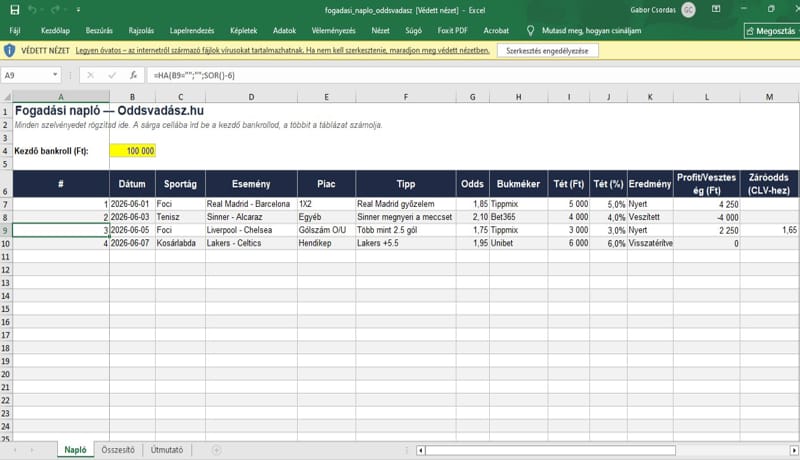Open the Rajzolás ribbon tab
800x460 pixels.
coord(141,31)
